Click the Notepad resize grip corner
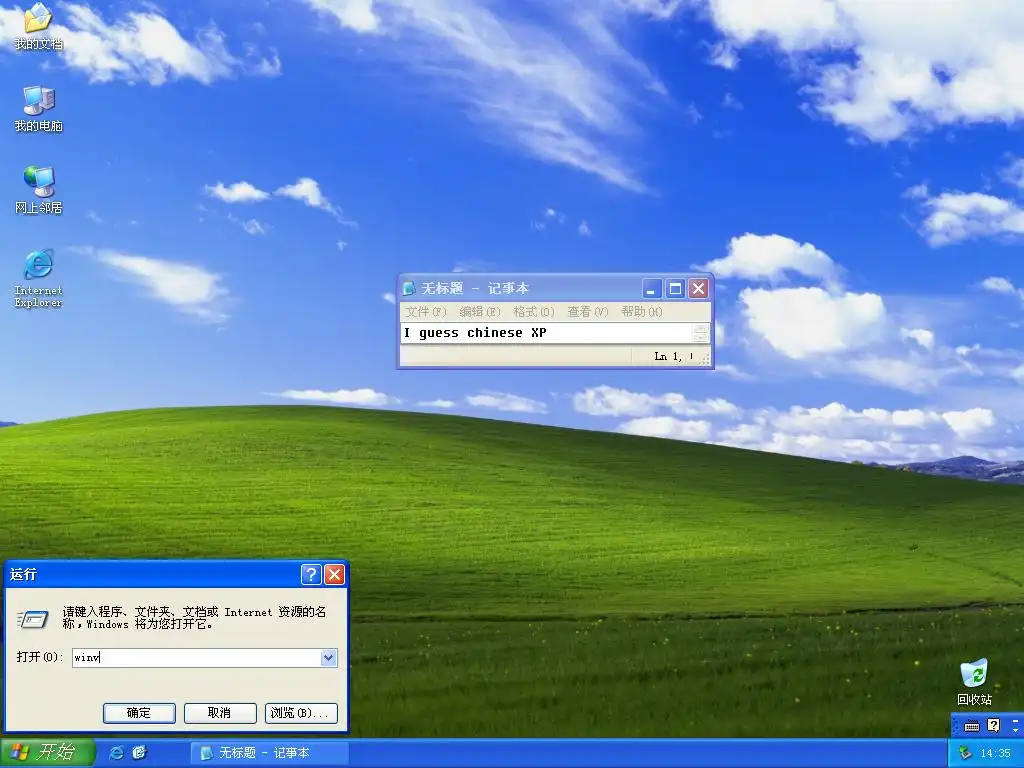This screenshot has height=768, width=1024. pyautogui.click(x=705, y=359)
